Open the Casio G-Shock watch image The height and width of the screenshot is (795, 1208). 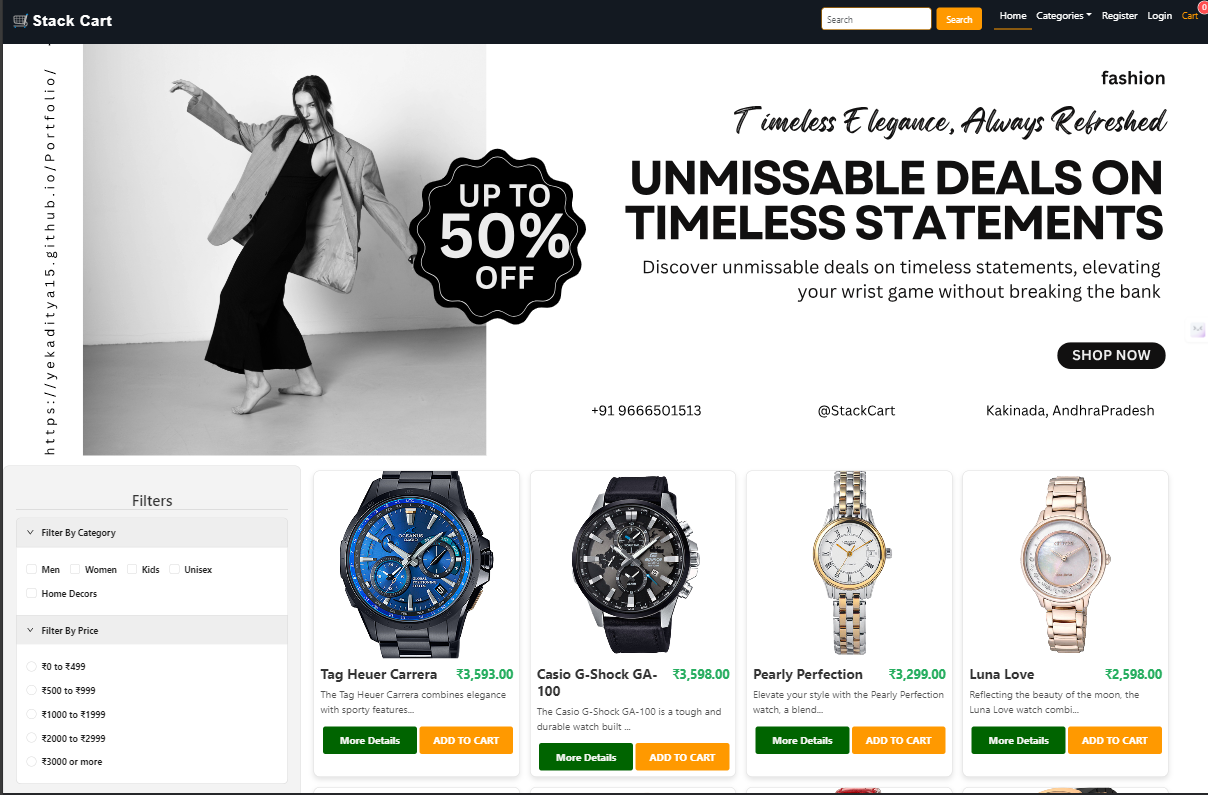point(633,564)
